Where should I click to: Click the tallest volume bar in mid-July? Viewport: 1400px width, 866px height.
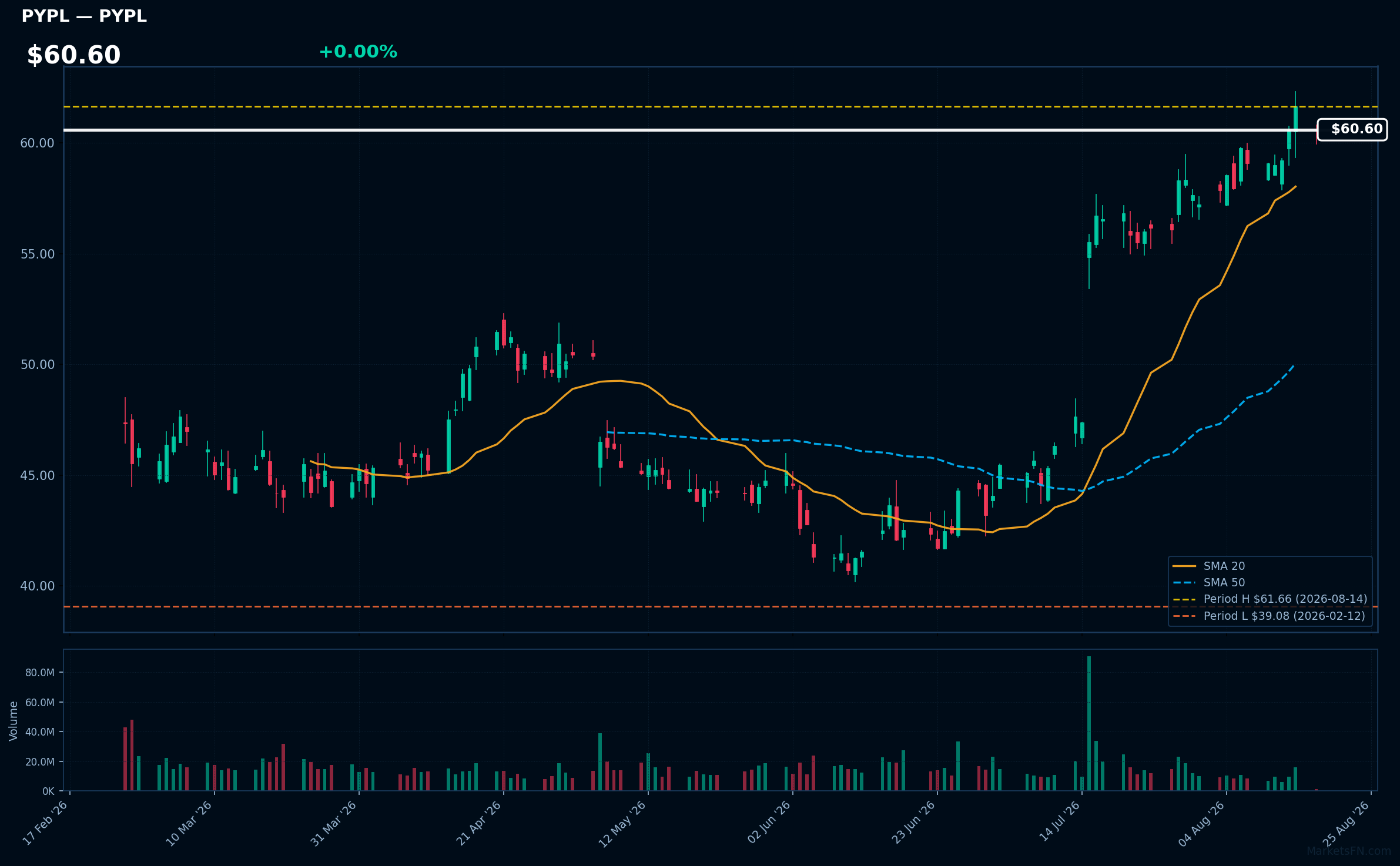[1089, 723]
